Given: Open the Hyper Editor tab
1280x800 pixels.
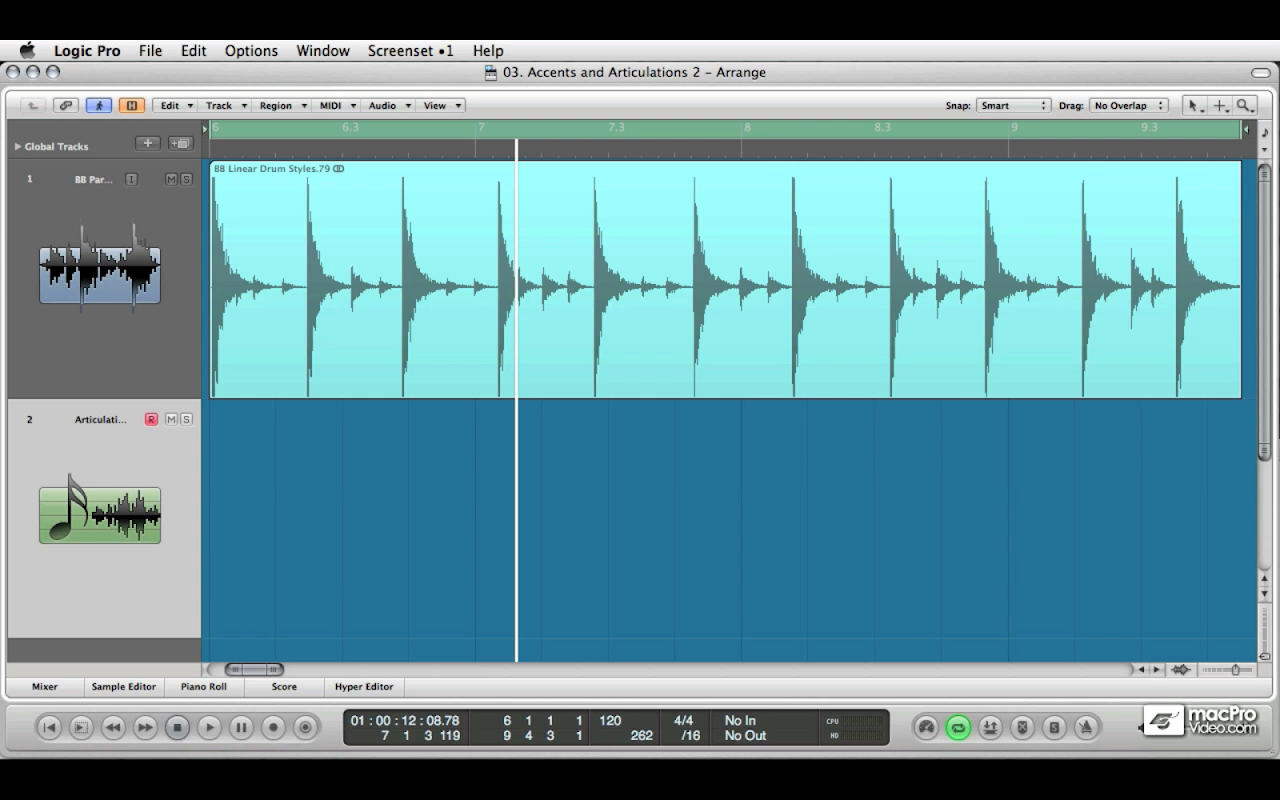Looking at the screenshot, I should coord(364,687).
